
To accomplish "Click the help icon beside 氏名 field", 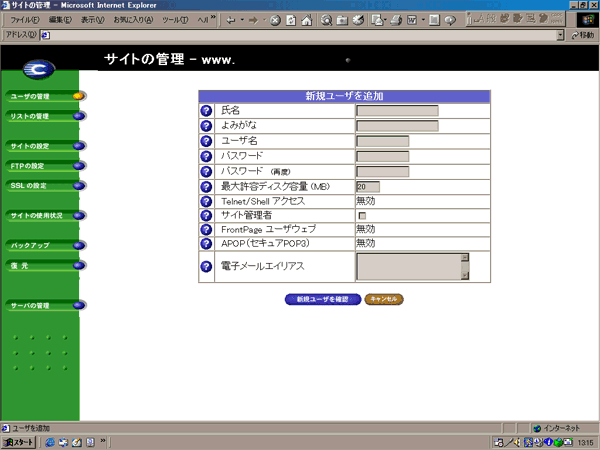I will click(x=207, y=111).
